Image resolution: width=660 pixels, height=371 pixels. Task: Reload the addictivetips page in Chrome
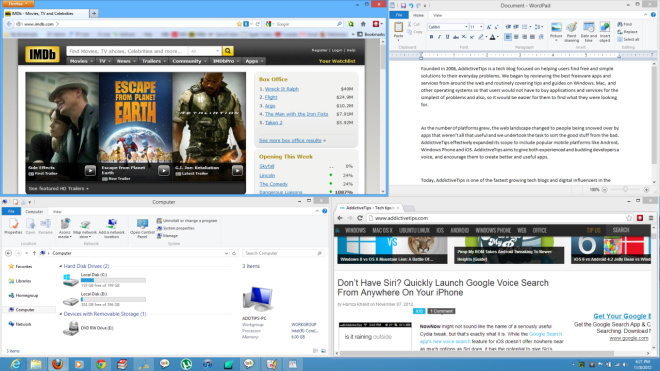[x=360, y=218]
